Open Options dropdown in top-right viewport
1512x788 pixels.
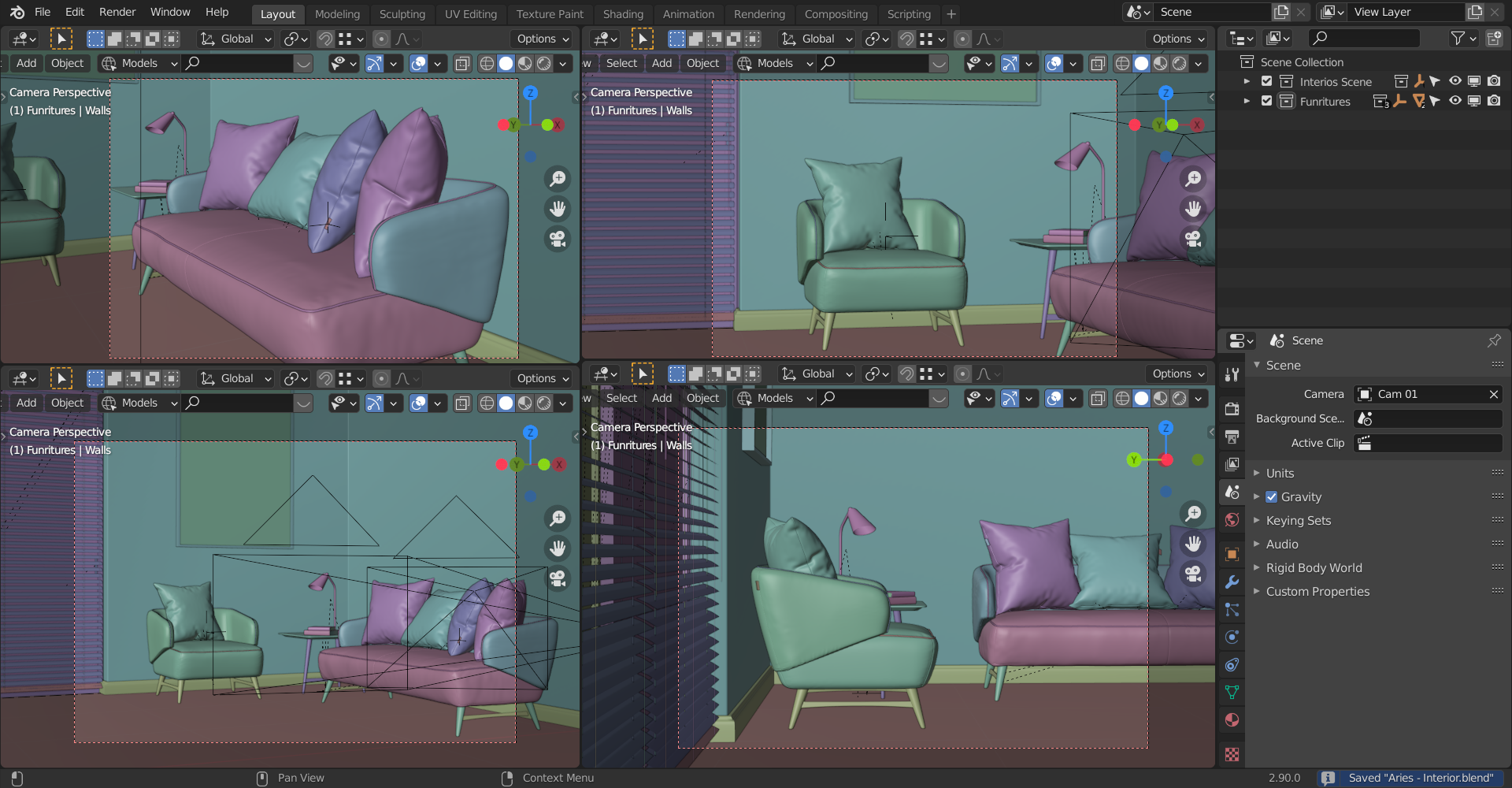click(1179, 39)
